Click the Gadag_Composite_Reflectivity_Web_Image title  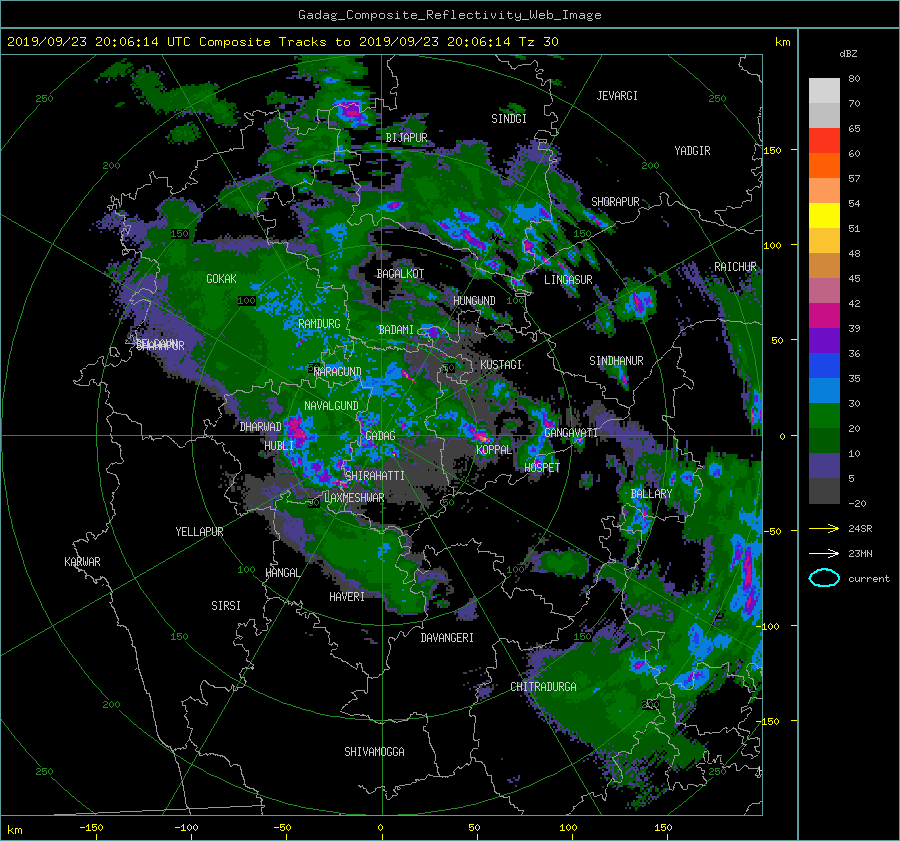[x=449, y=15]
